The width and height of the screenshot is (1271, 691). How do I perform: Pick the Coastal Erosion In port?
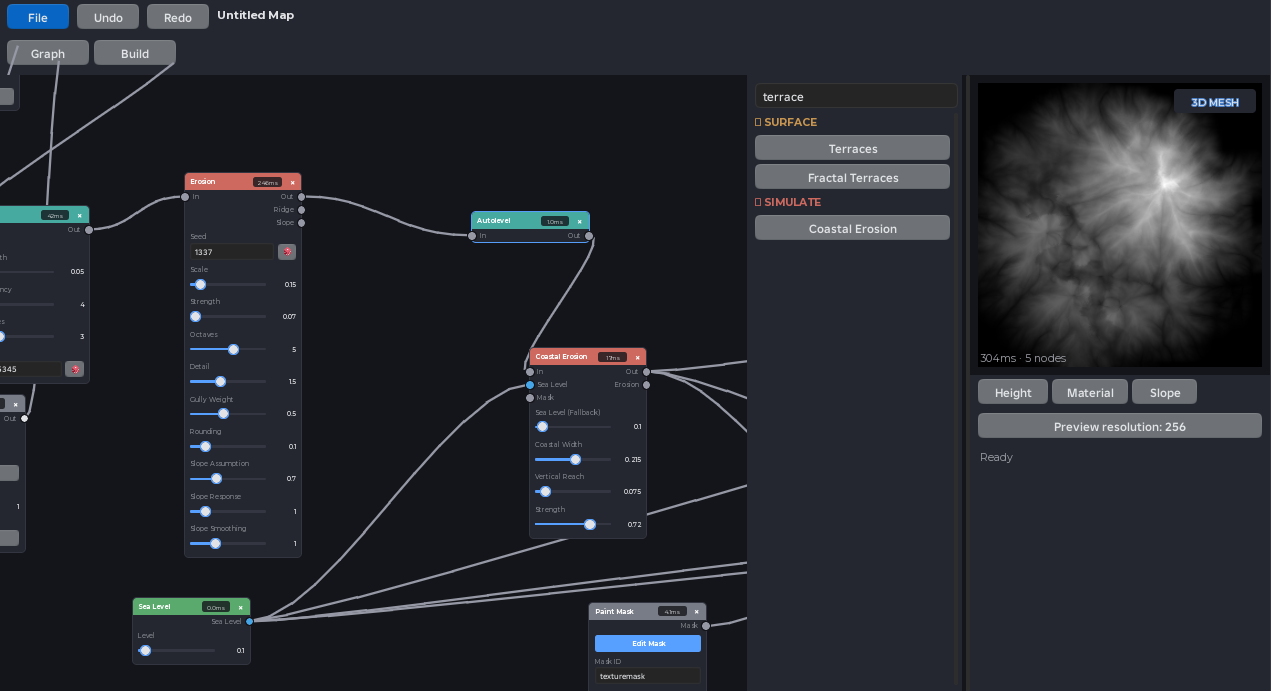(x=530, y=372)
